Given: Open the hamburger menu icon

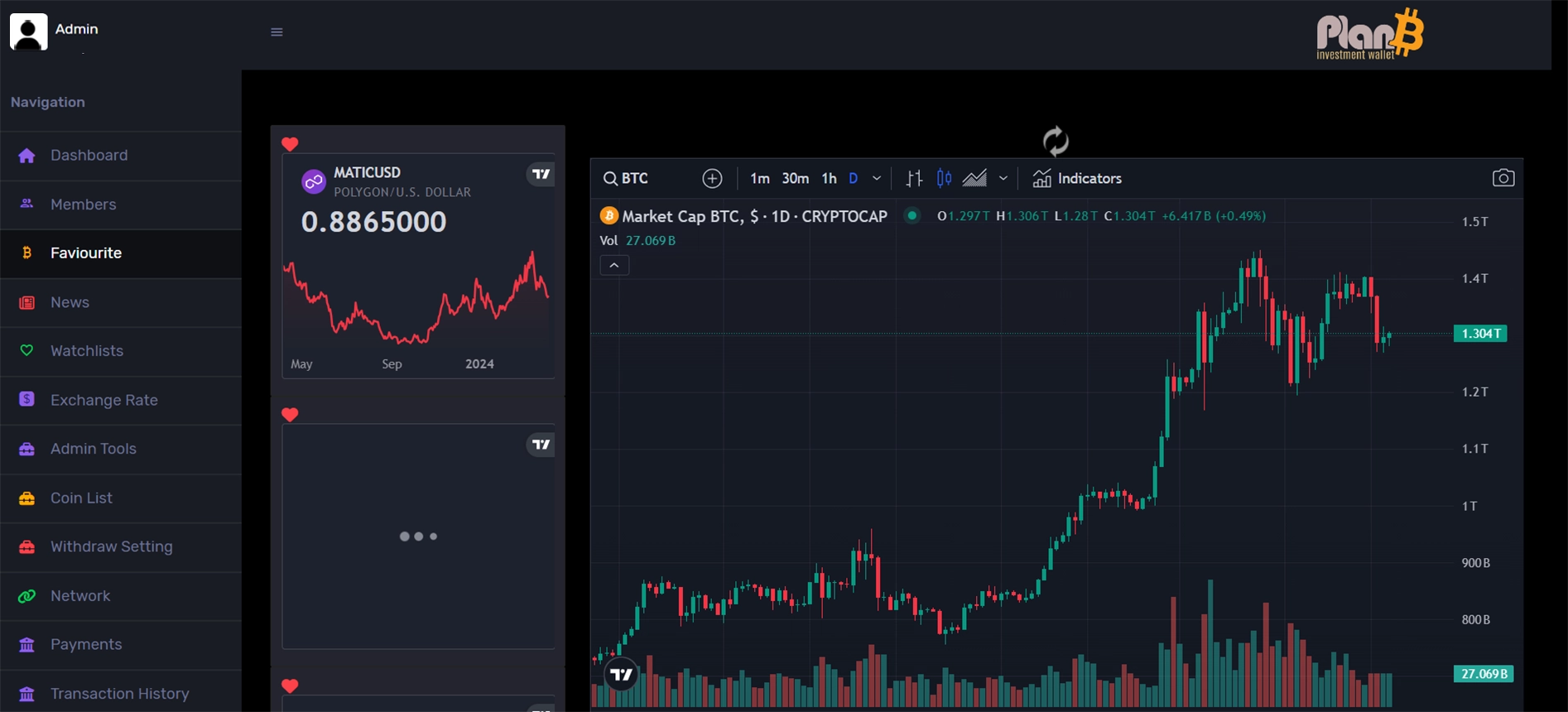Looking at the screenshot, I should click(277, 32).
